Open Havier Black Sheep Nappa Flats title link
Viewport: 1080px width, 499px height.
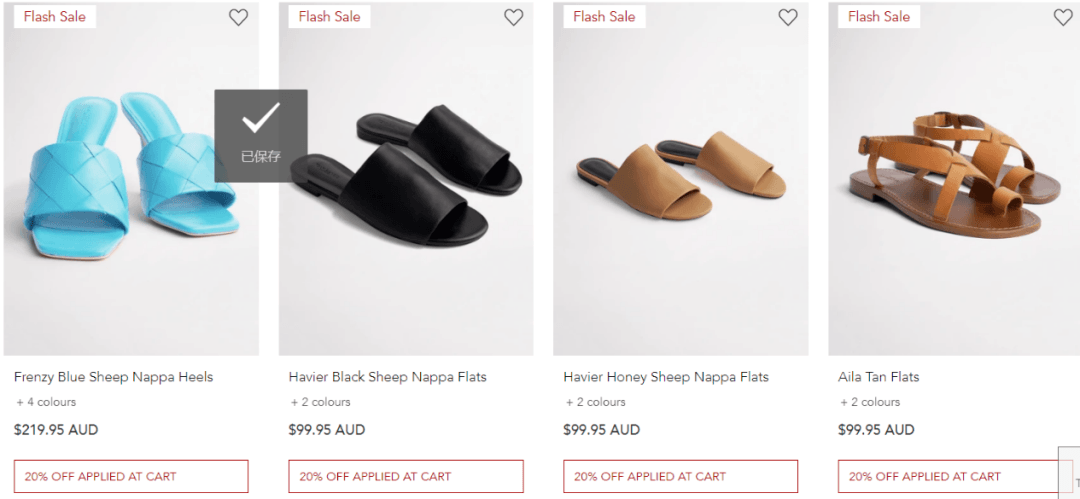[388, 377]
